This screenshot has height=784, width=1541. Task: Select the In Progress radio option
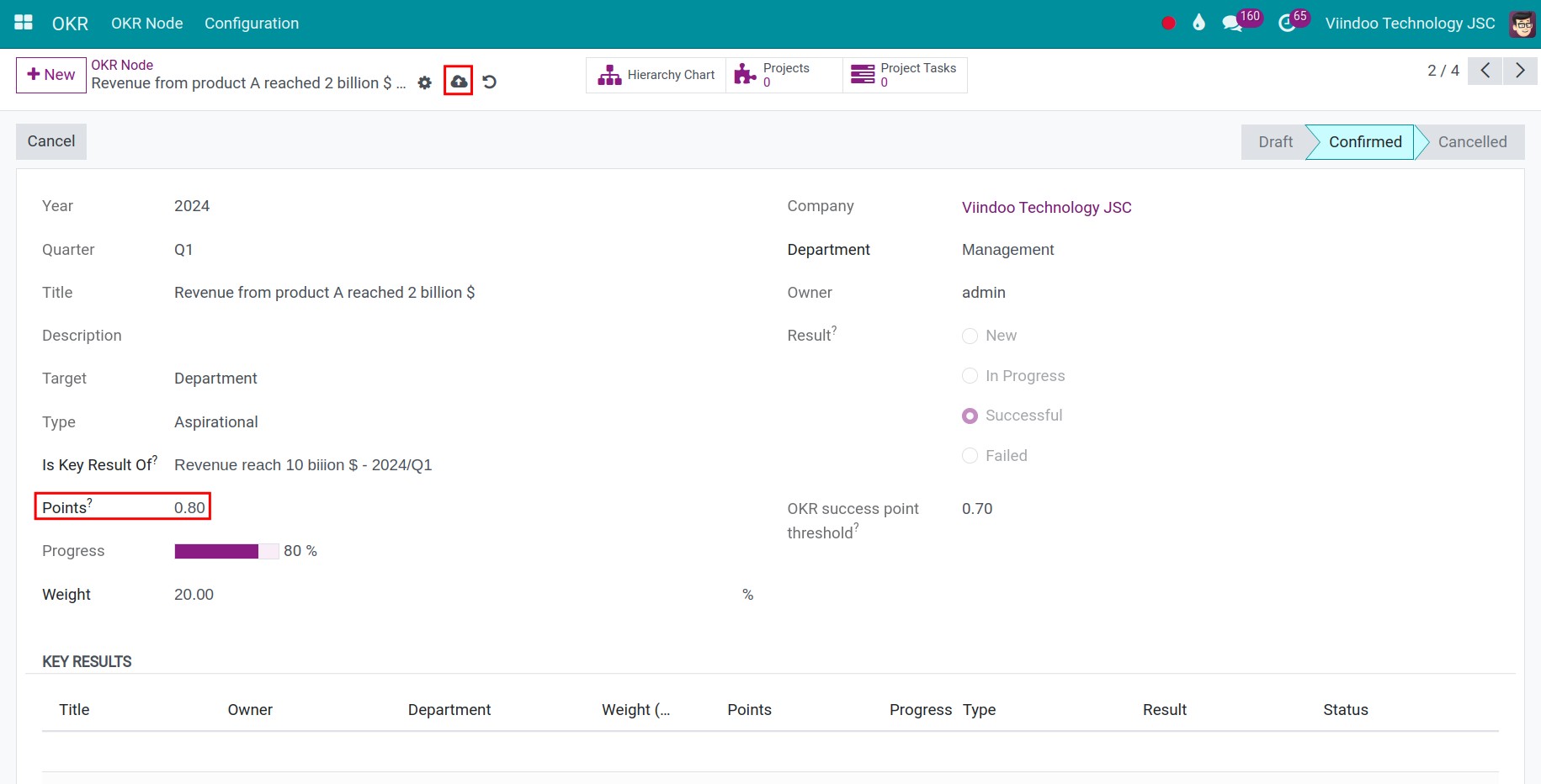(970, 376)
